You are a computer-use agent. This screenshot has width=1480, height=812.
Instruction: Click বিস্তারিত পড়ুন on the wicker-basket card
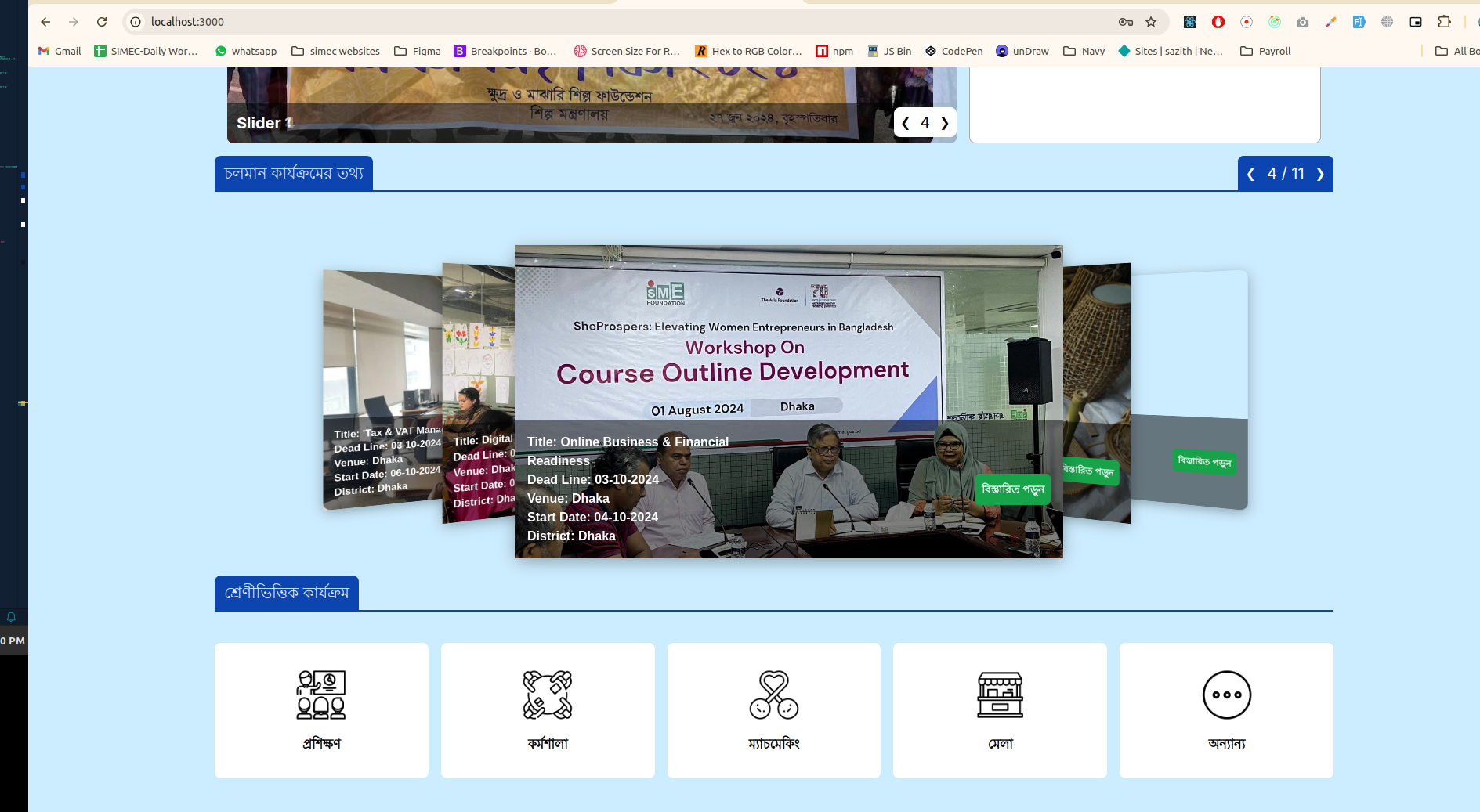point(1089,471)
